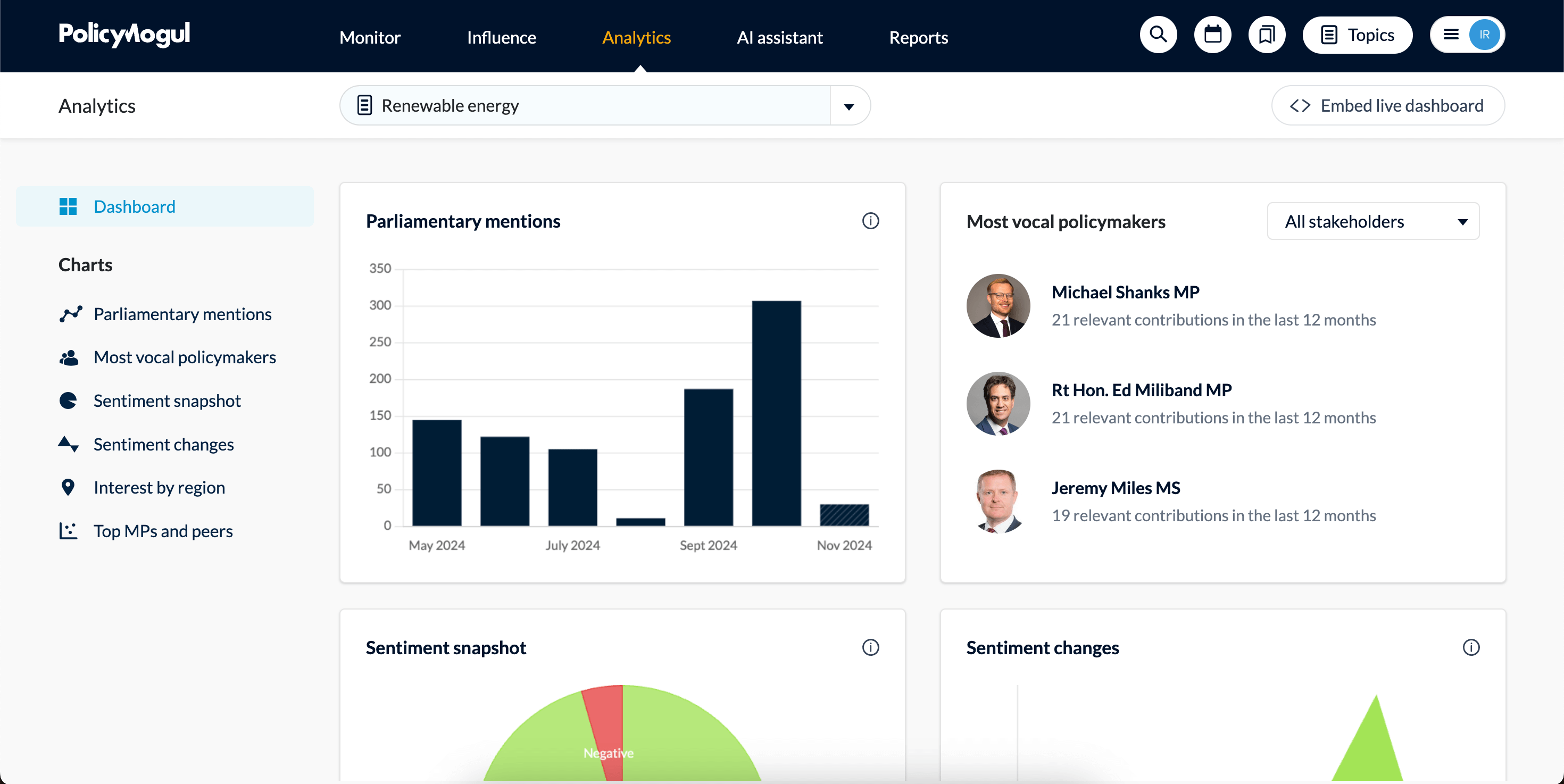This screenshot has height=784, width=1564.
Task: Click Sentiment snapshot info icon
Action: 870,647
